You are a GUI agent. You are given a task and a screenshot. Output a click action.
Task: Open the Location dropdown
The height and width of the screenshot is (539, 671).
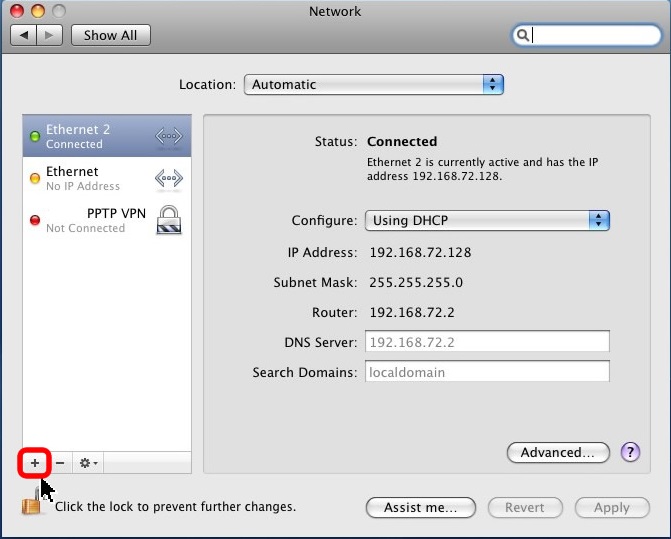(x=373, y=85)
